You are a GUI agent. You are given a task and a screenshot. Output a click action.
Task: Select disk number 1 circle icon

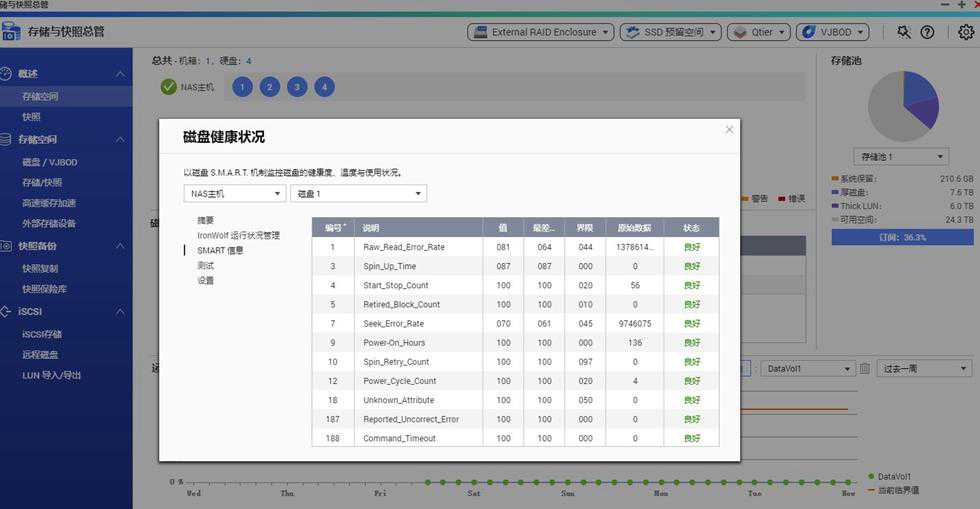242,87
